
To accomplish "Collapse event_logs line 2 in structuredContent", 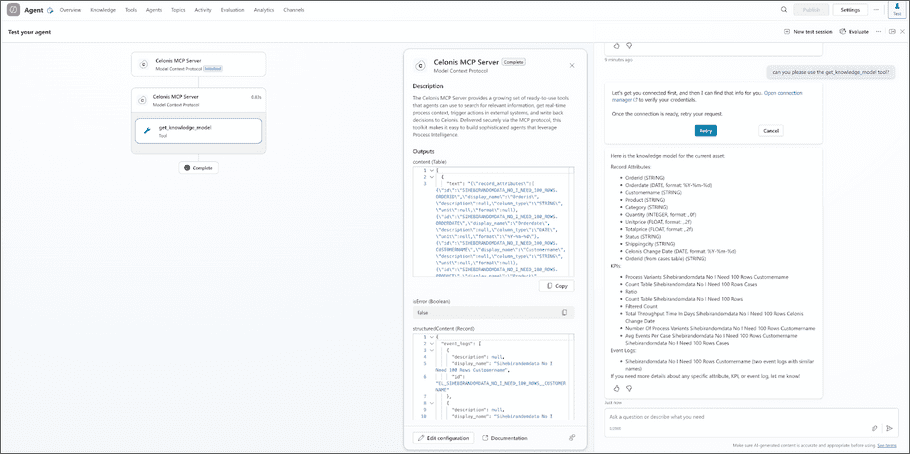I will pos(431,344).
